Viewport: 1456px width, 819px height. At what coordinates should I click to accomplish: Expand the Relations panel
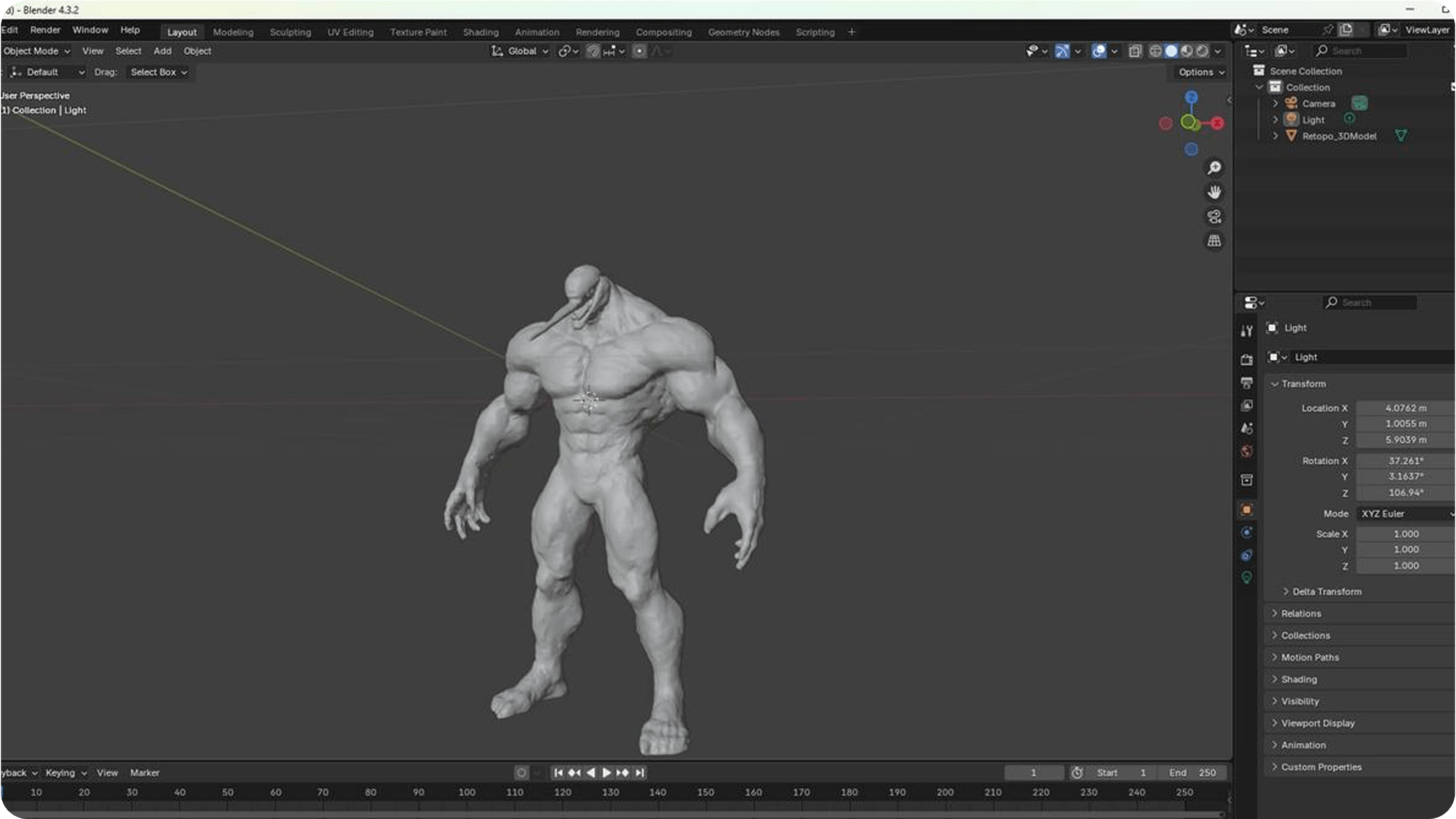[x=1301, y=613]
